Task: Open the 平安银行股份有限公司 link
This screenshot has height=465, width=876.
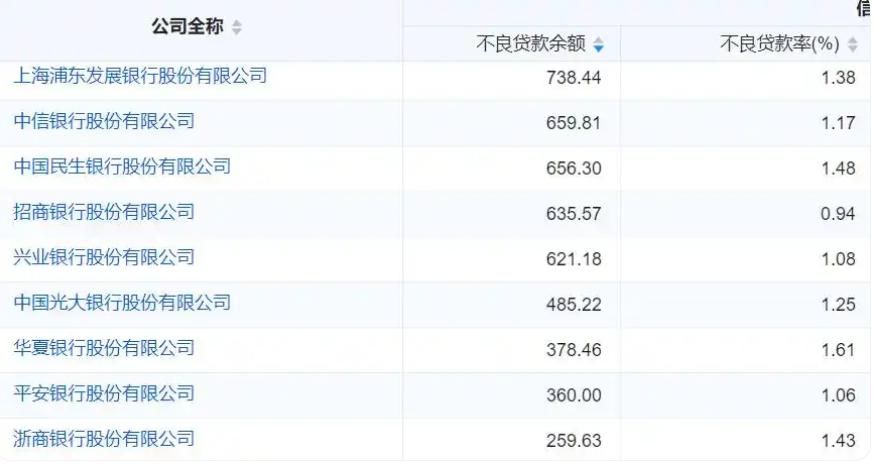Action: pos(104,393)
